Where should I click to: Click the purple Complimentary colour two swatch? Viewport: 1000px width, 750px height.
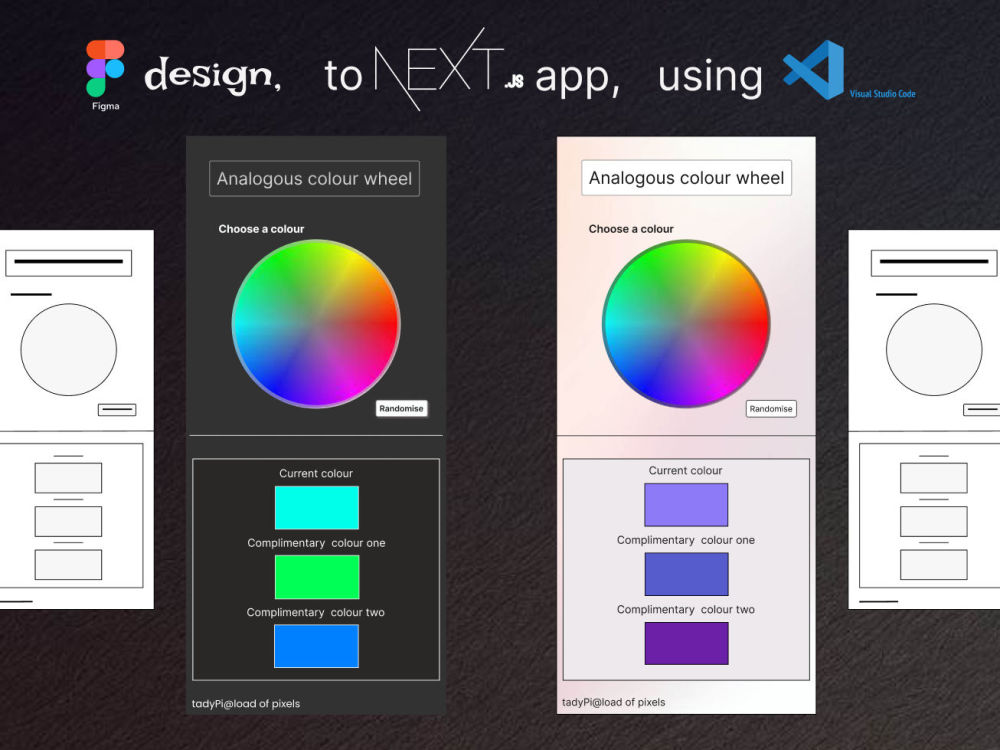click(x=686, y=643)
